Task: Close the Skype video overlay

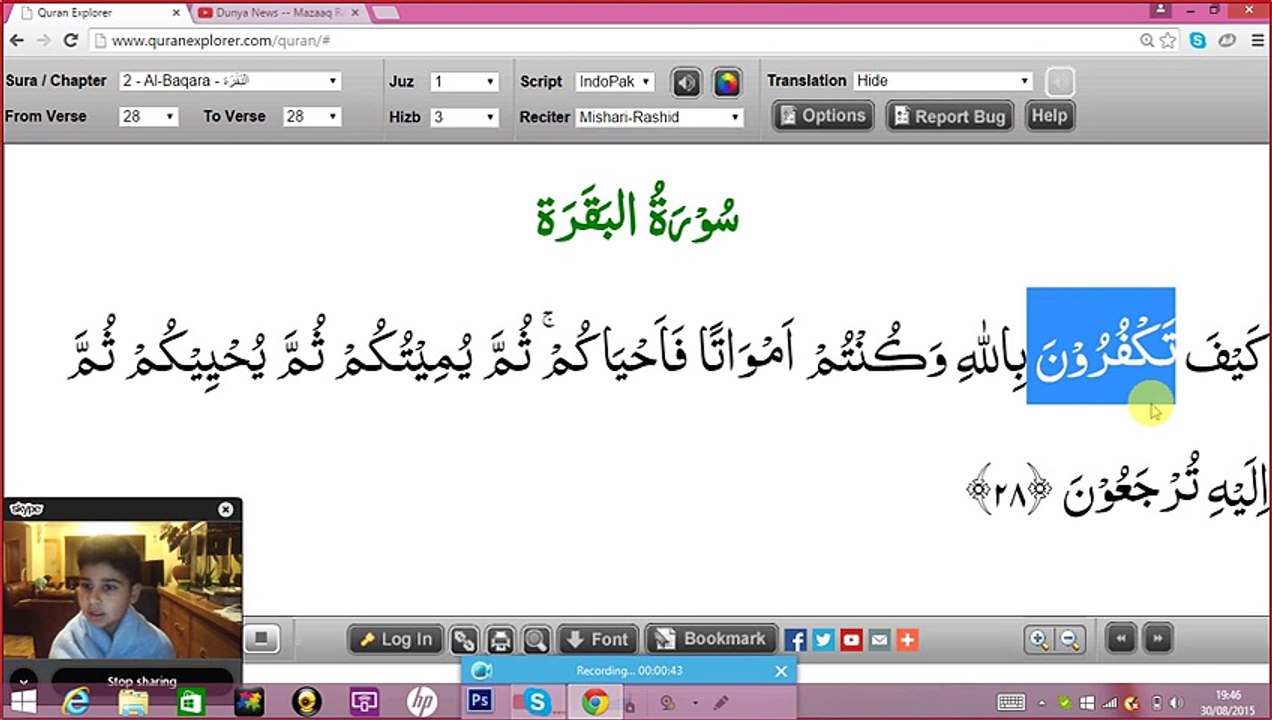Action: [x=225, y=510]
